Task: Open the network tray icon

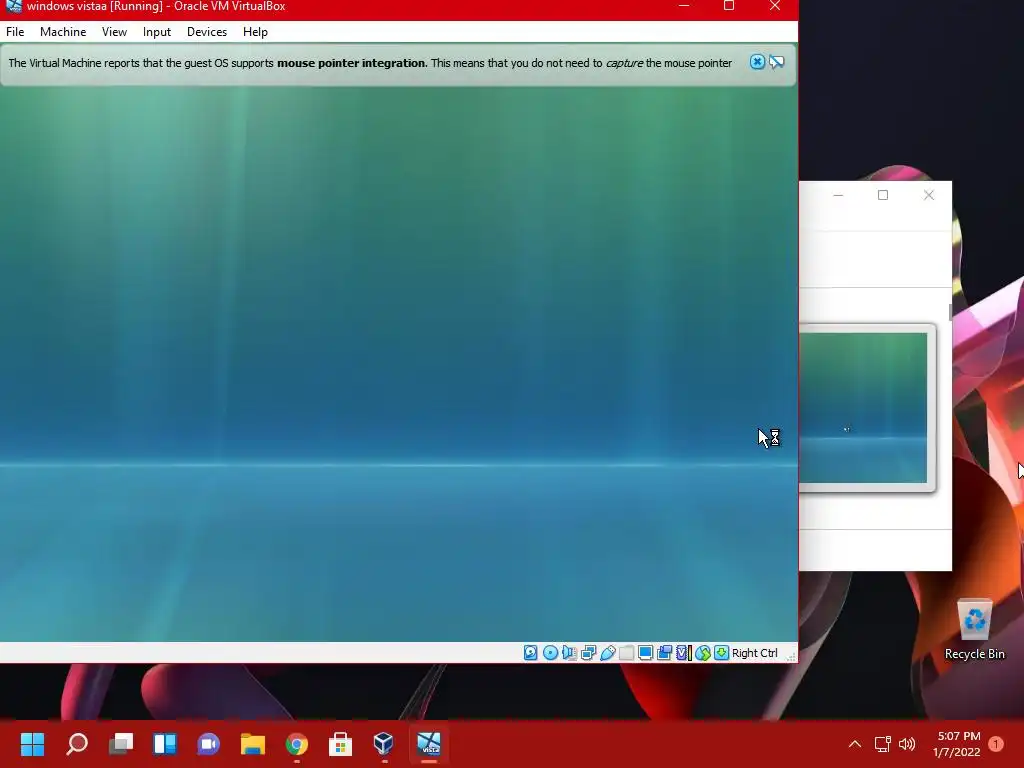Action: (882, 744)
